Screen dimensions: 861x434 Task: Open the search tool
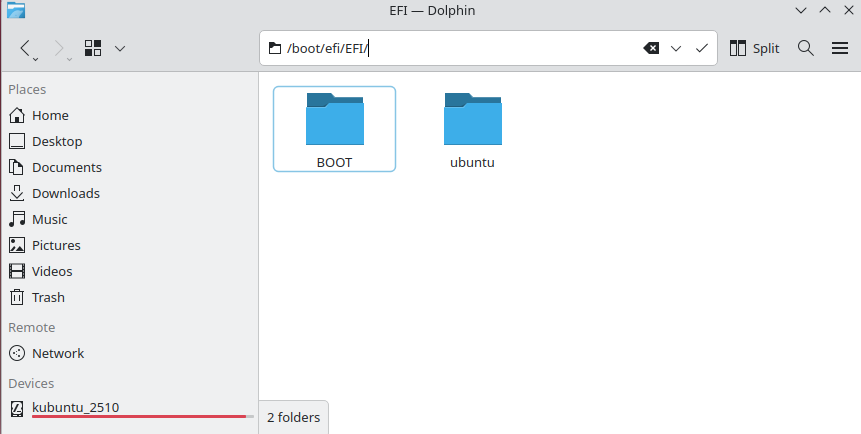(806, 48)
